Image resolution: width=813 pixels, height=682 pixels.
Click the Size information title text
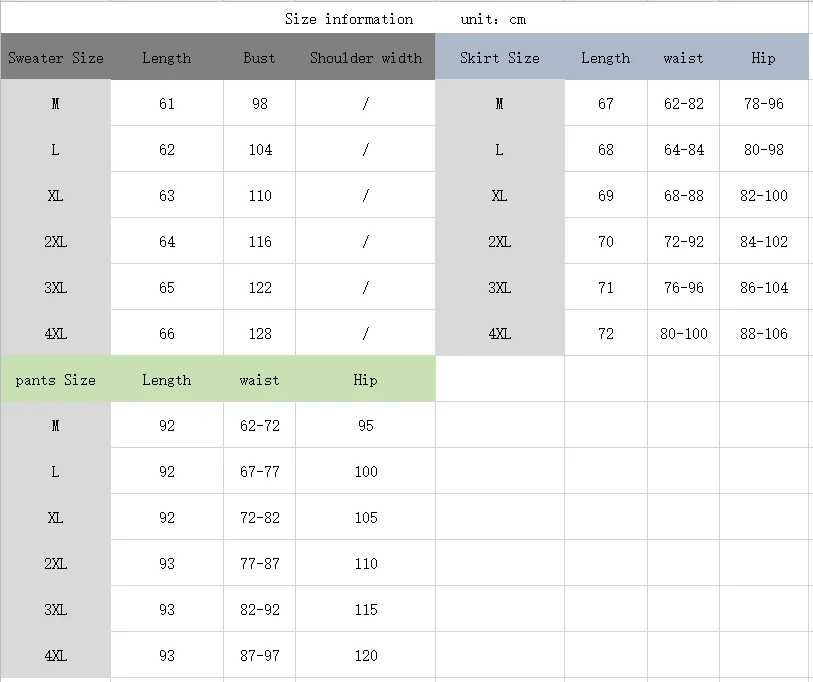coord(349,19)
